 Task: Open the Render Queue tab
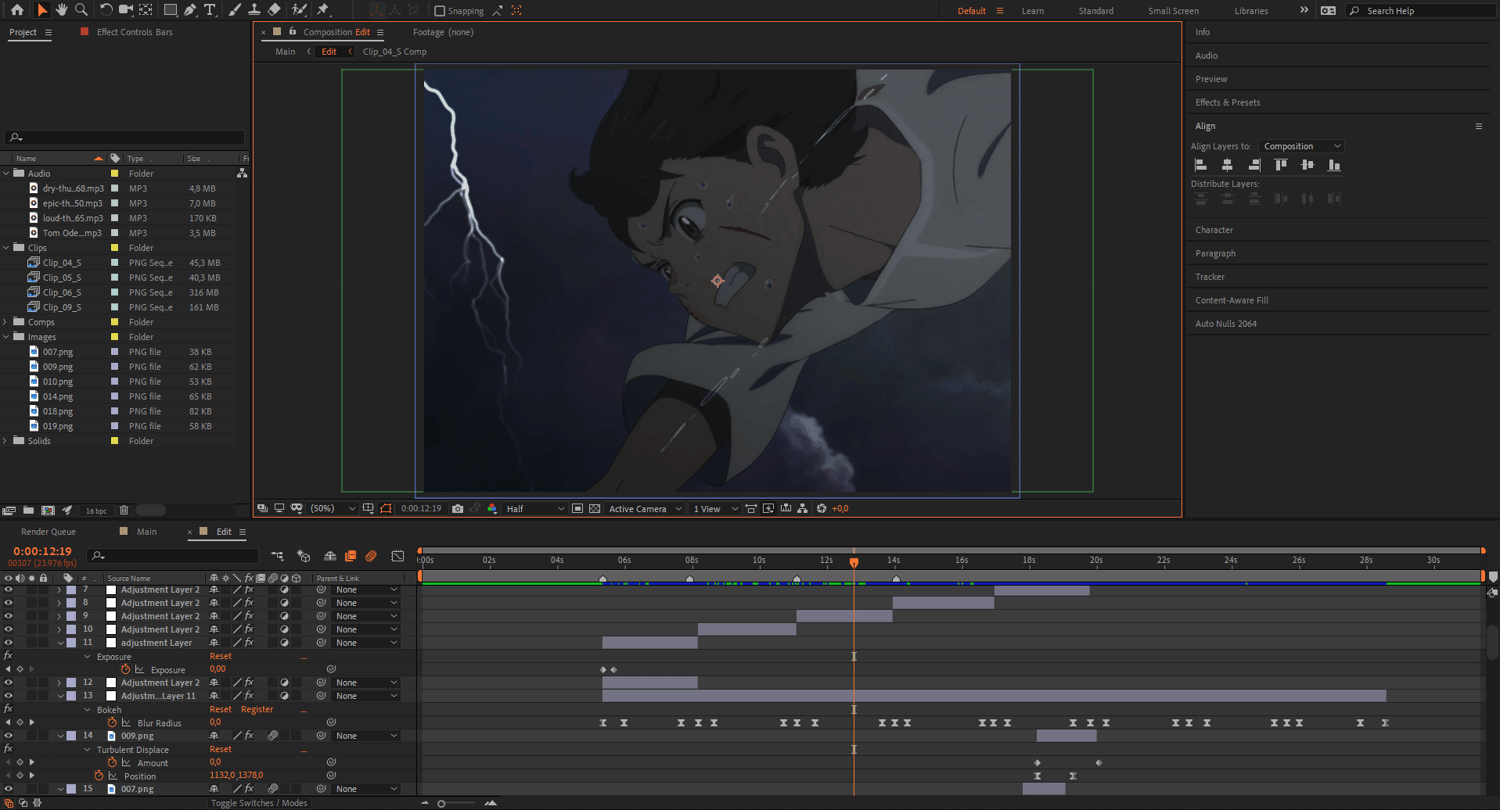(x=48, y=532)
